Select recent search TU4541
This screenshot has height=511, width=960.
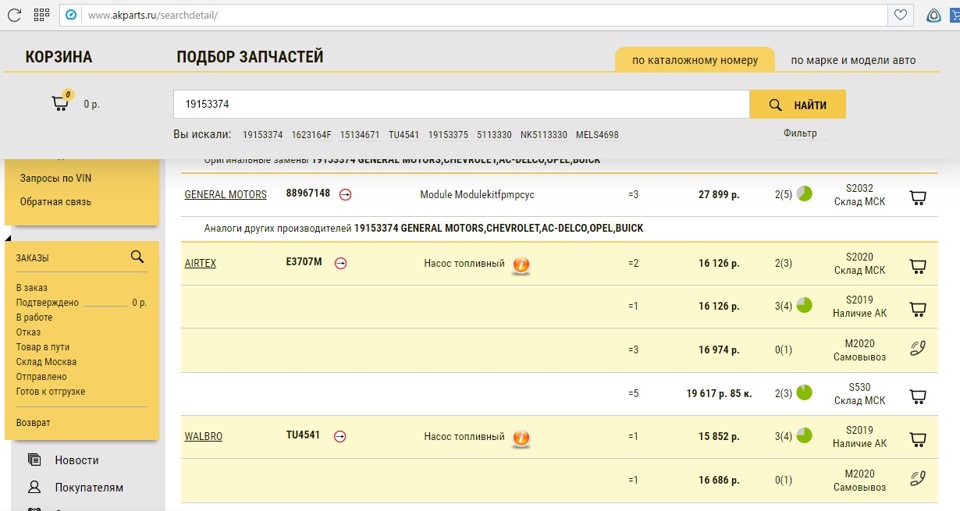pos(403,135)
